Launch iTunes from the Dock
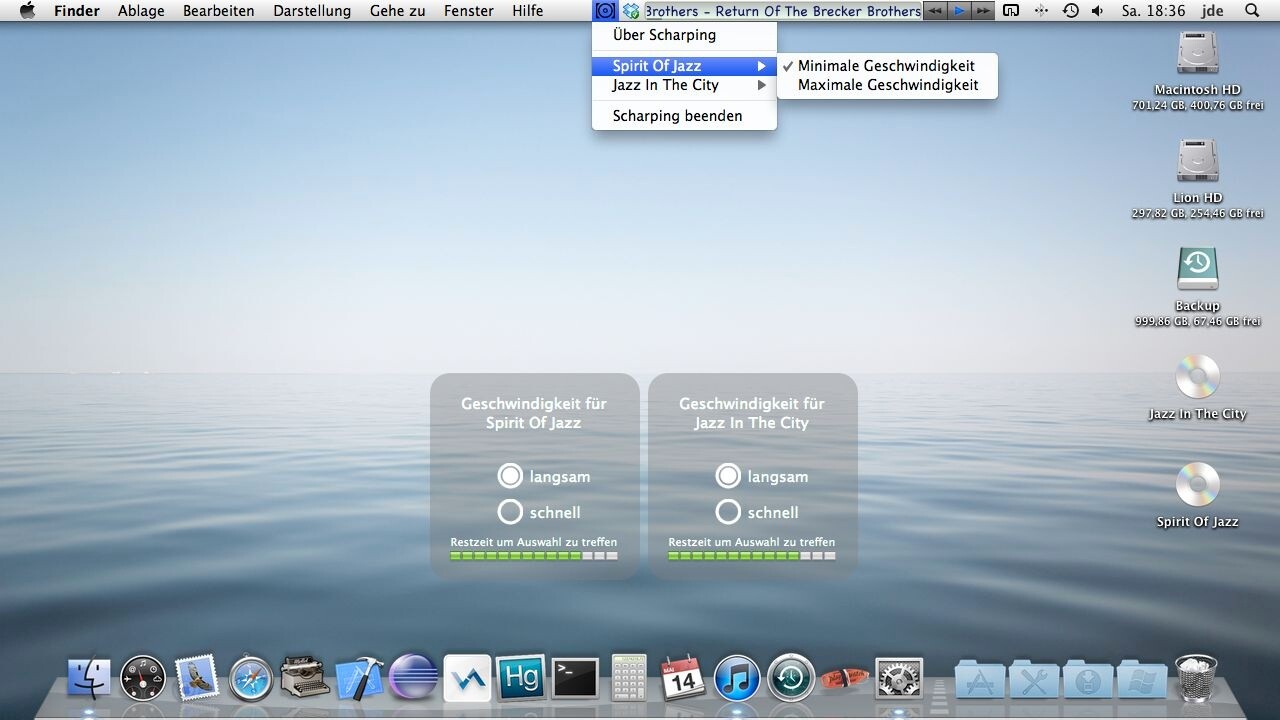1280x720 pixels. [x=737, y=678]
